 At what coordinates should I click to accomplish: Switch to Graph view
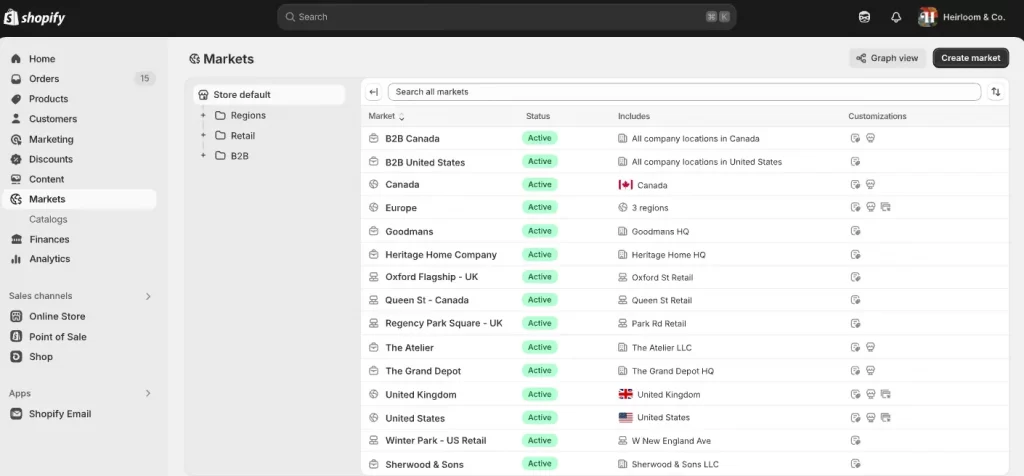pos(887,58)
